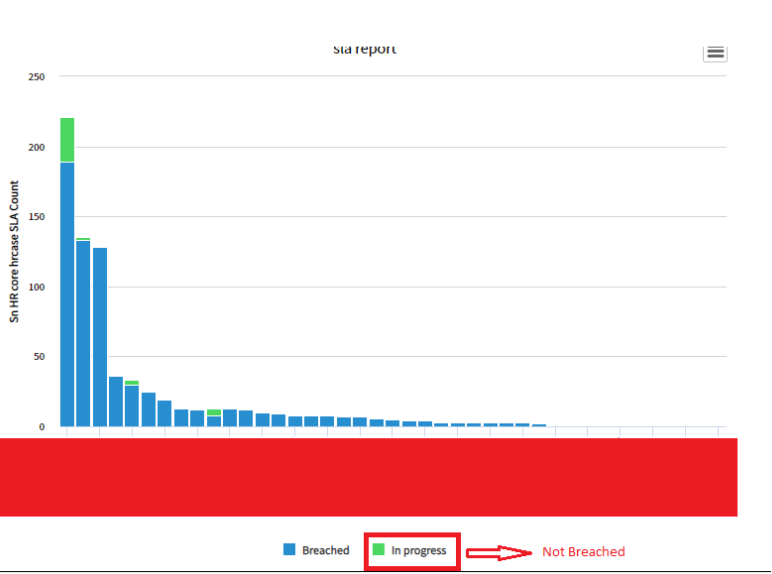Click the Sn HR core hrcase SLA Count axis title
This screenshot has width=772, height=574.
click(x=14, y=252)
